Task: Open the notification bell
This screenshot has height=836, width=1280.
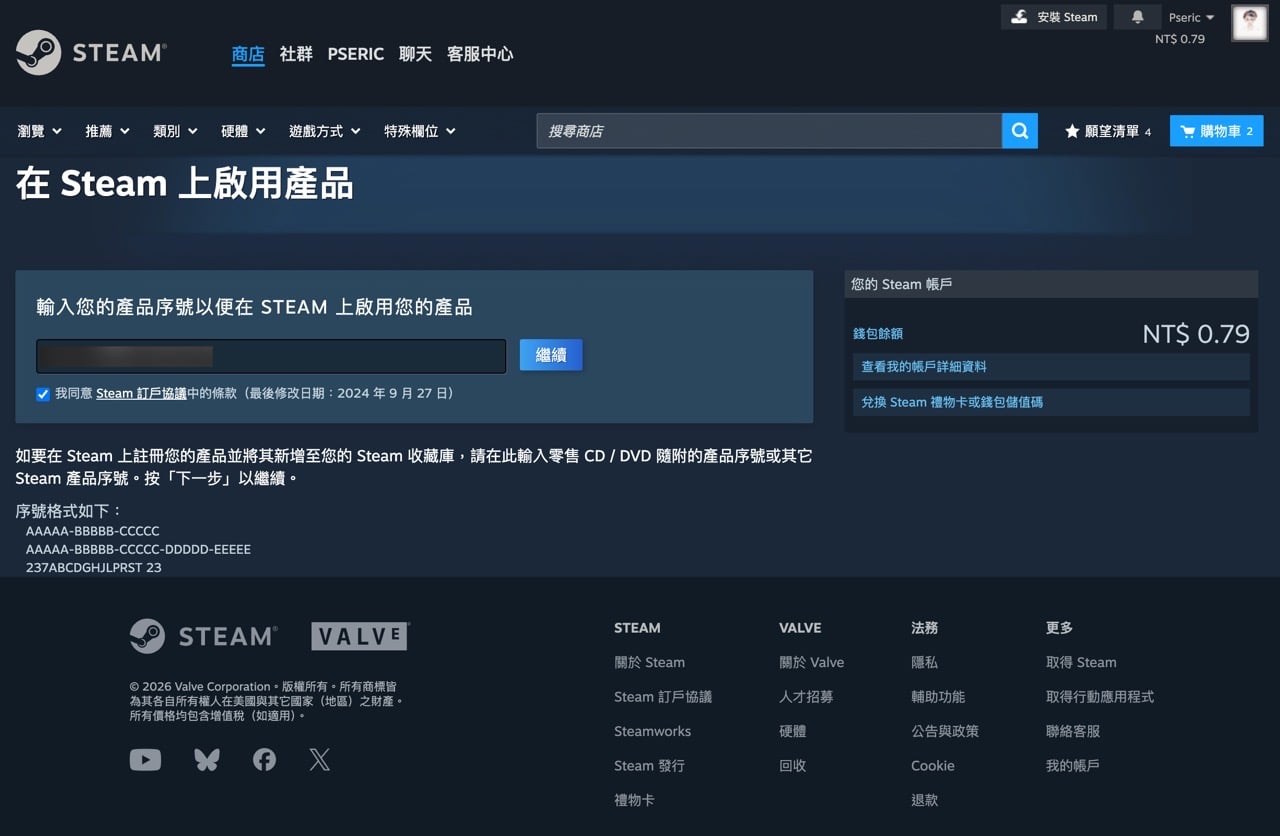Action: click(x=1137, y=17)
